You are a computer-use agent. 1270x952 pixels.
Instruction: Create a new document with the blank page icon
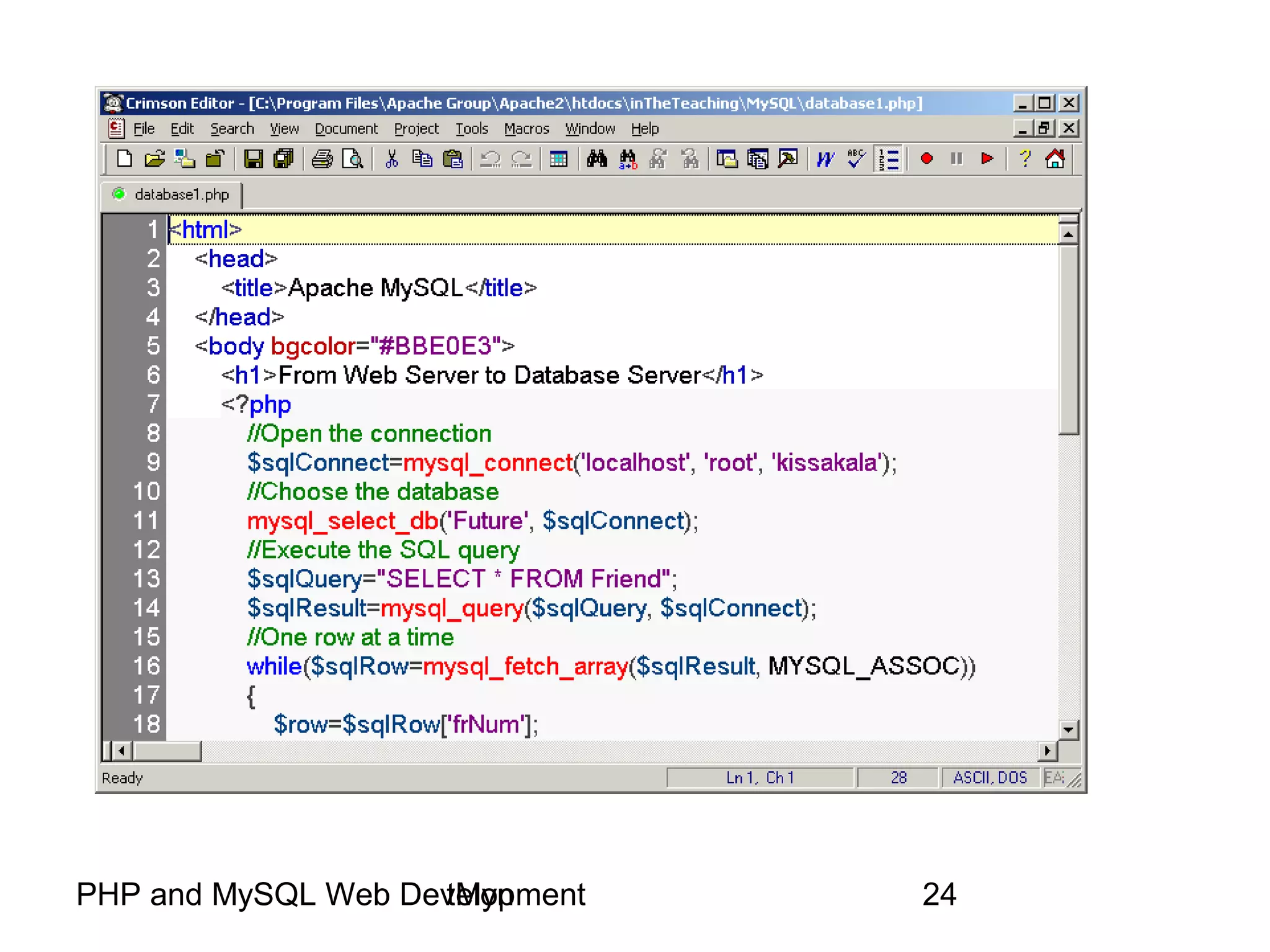(125, 159)
